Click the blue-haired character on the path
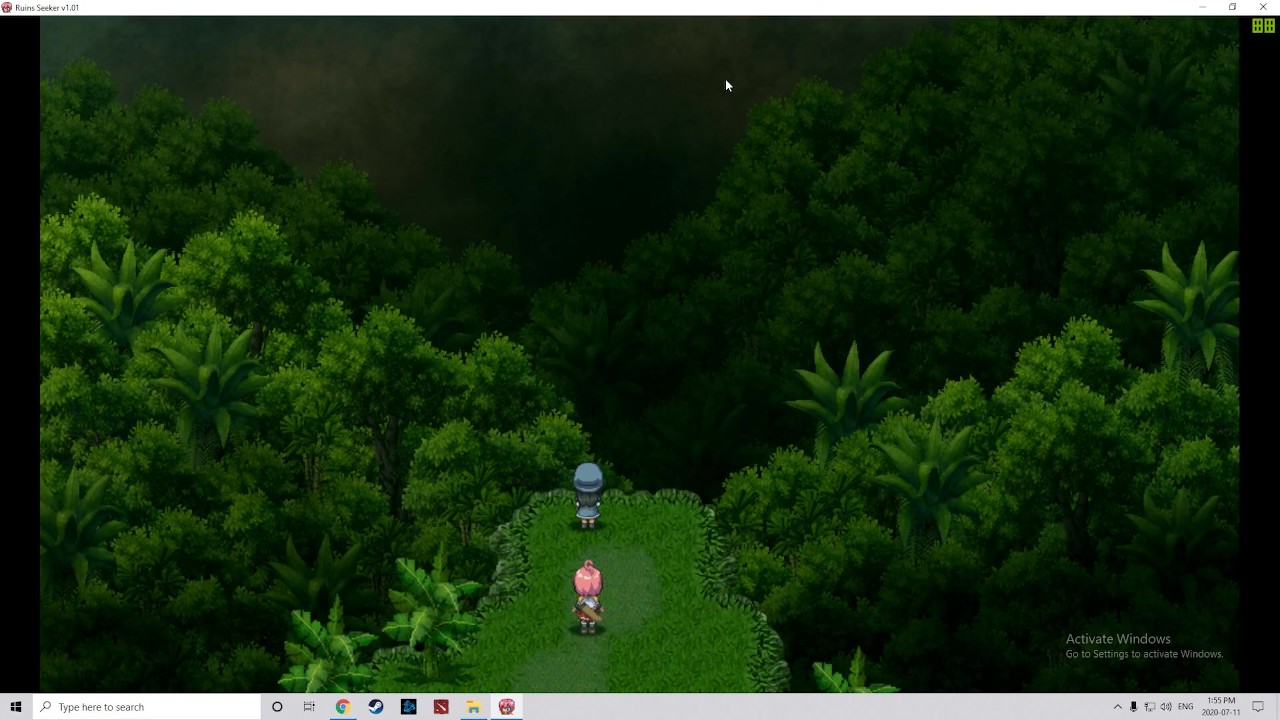Image resolution: width=1280 pixels, height=720 pixels. [x=588, y=495]
